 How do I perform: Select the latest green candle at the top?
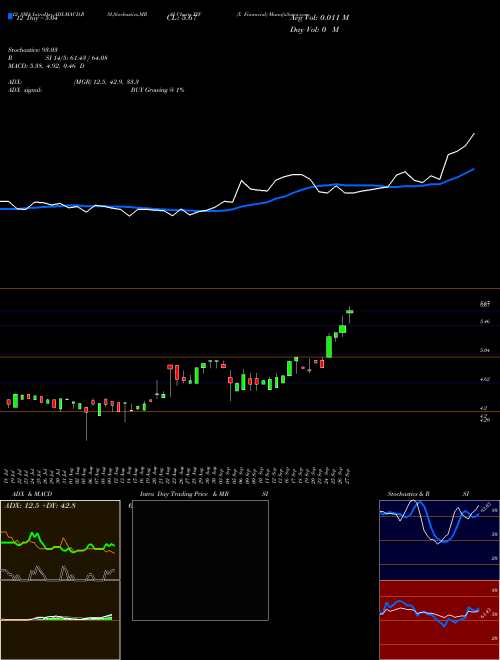coord(349,311)
